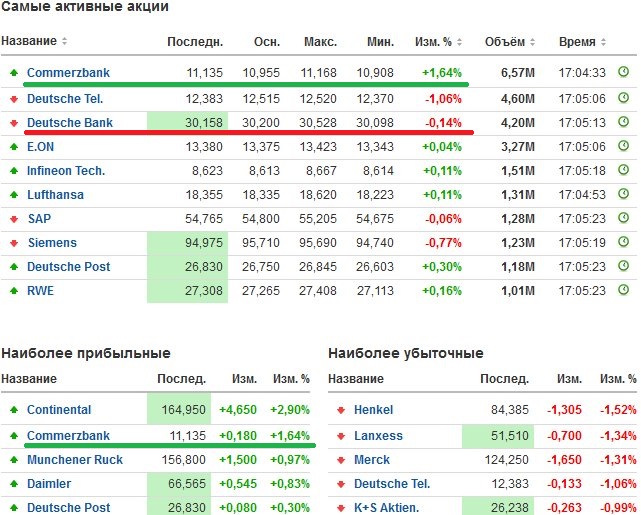Open Continental link in top gainers
641x515 pixels.
tap(59, 410)
